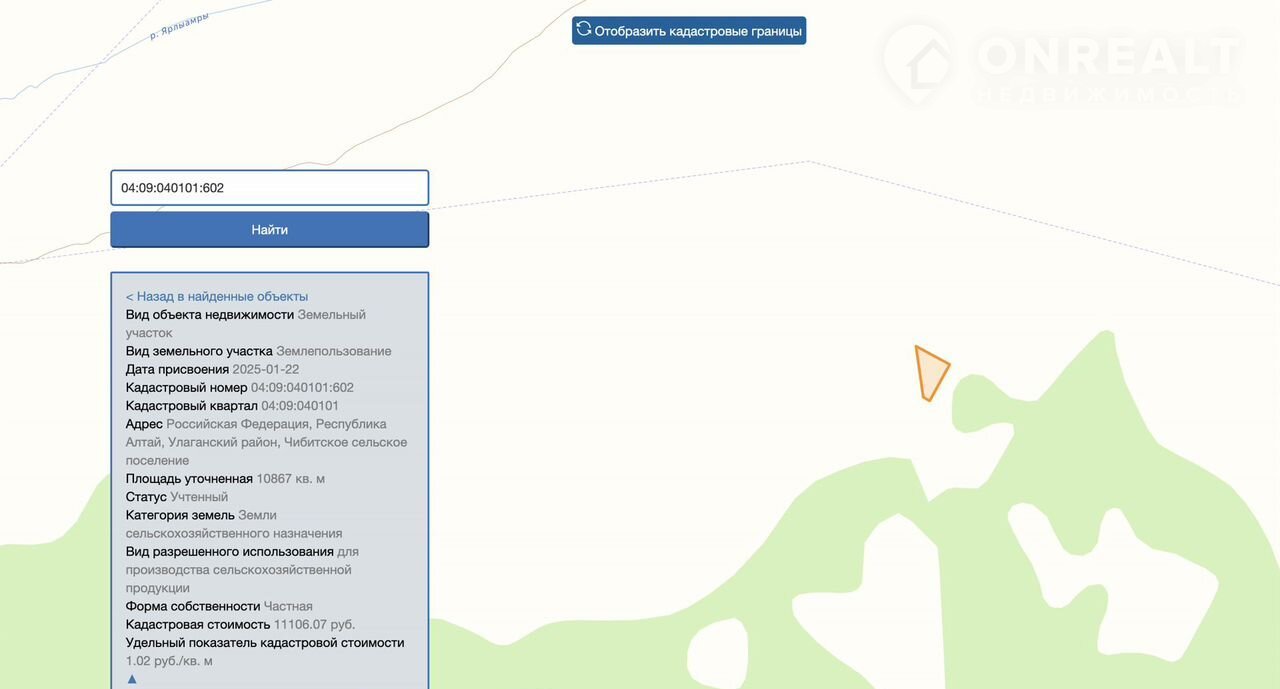Click the 'Статус Учтенный' row
Screen dimensions: 1280x689
[x=177, y=497]
